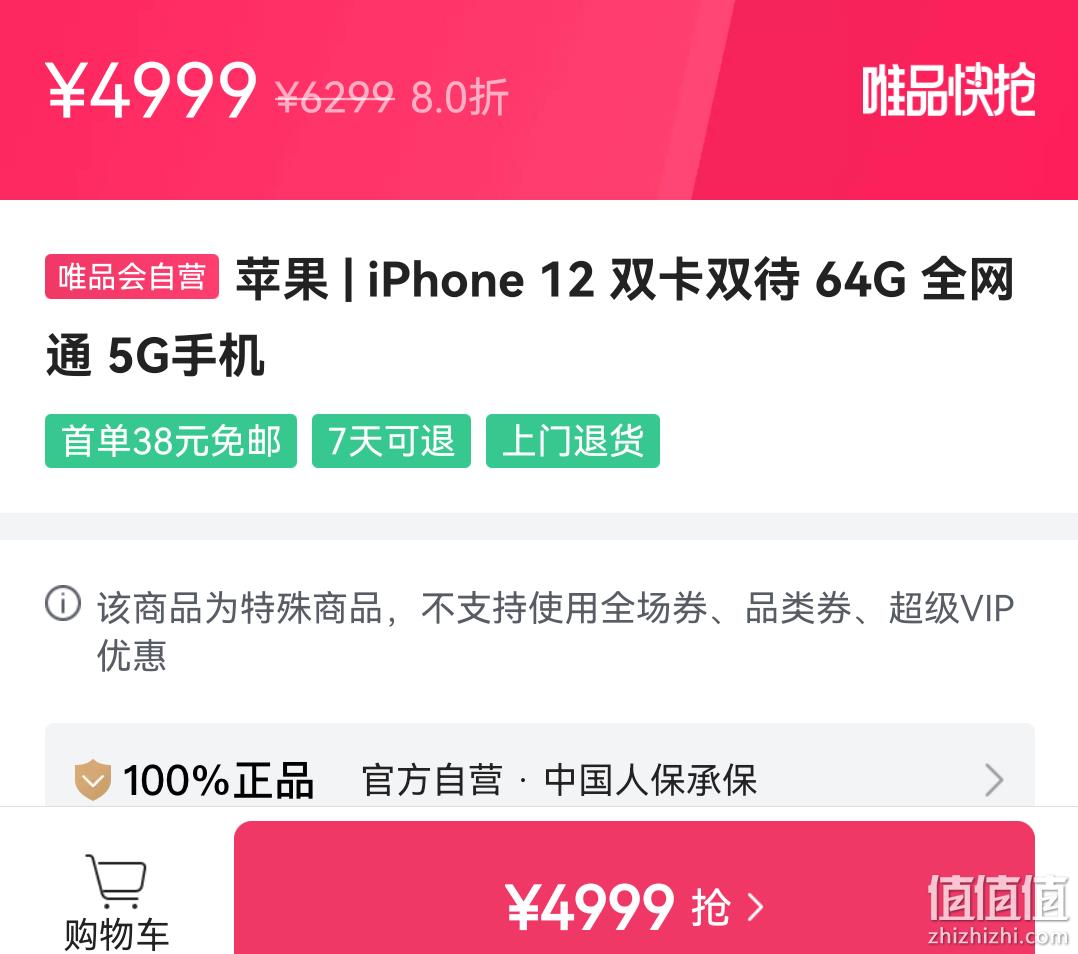Viewport: 1078px width, 954px height.
Task: Tap the 唯品会自营 red badge
Action: click(x=132, y=277)
